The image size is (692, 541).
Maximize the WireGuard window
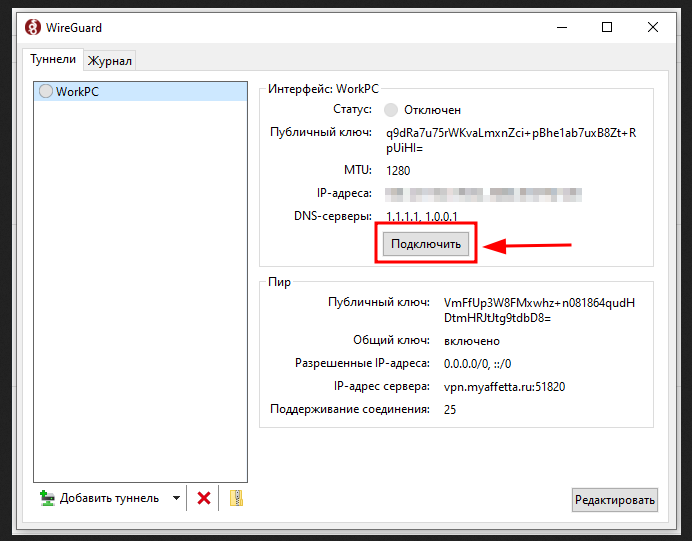(607, 28)
